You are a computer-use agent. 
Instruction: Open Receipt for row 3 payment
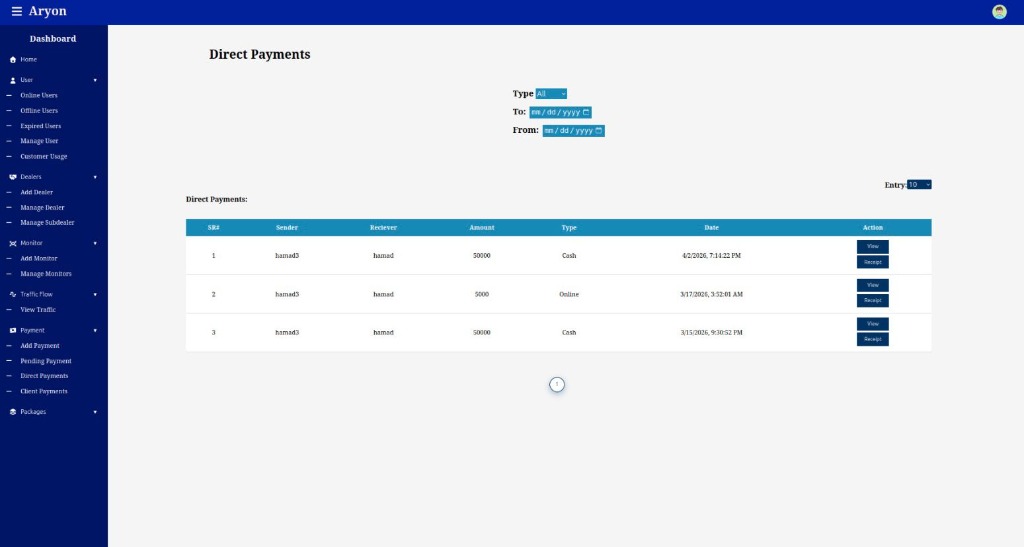pyautogui.click(x=872, y=339)
